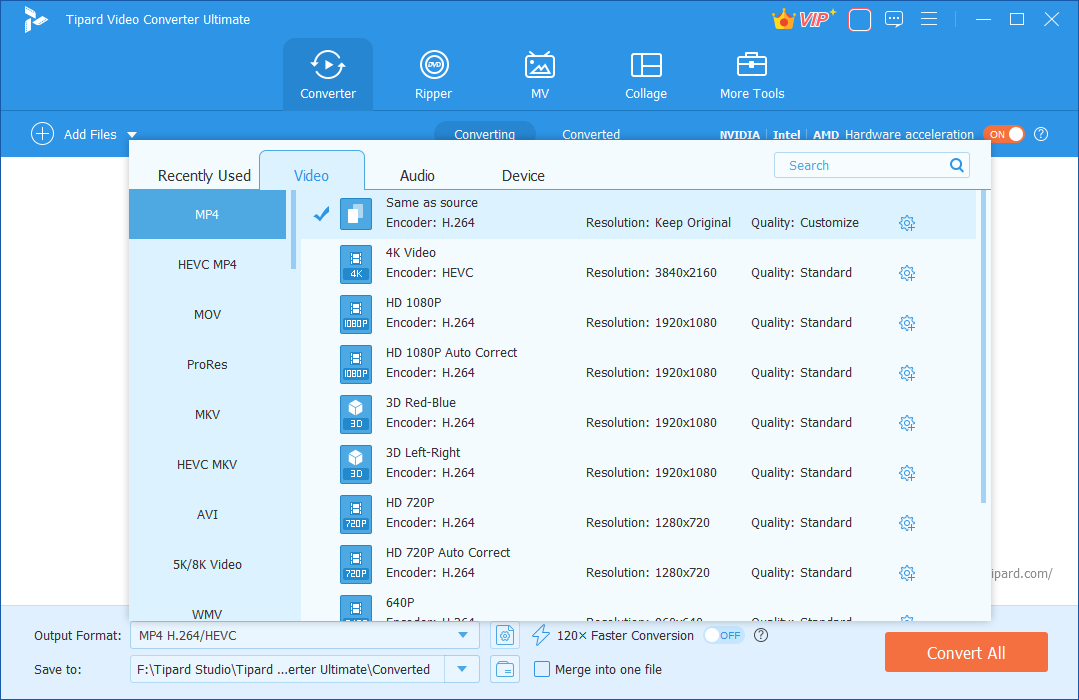Show the Converting list tab
This screenshot has width=1079, height=700.
[484, 134]
